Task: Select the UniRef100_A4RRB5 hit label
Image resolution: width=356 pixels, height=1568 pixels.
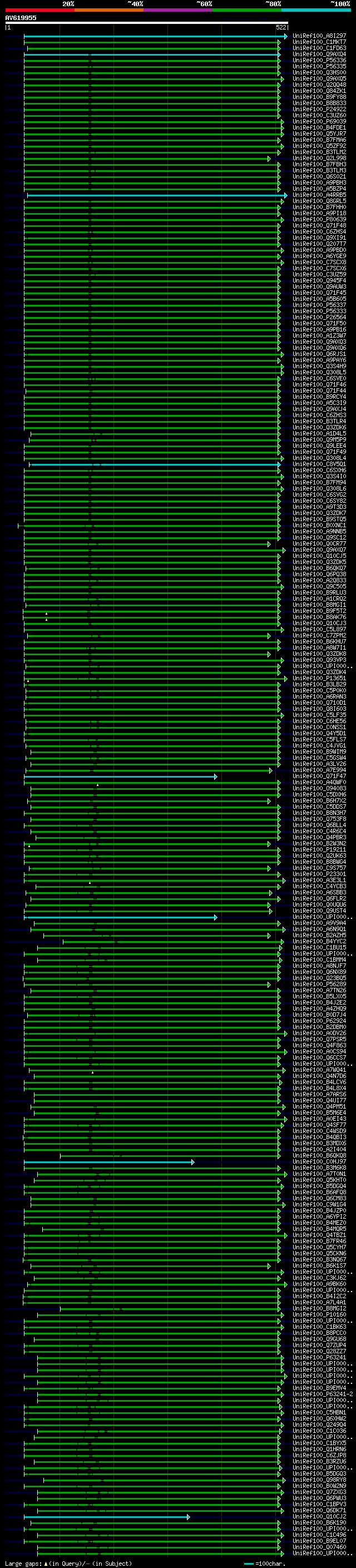Action: [319, 195]
